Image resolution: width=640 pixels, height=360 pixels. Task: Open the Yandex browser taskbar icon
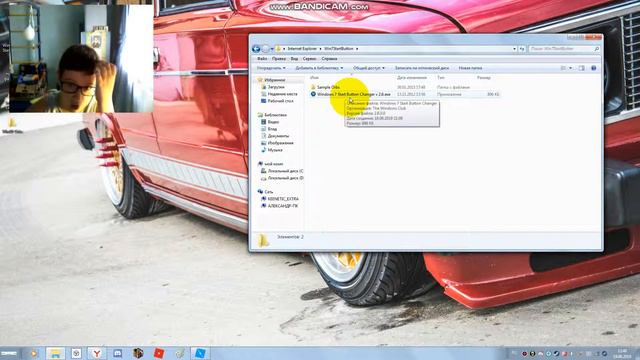tap(96, 353)
